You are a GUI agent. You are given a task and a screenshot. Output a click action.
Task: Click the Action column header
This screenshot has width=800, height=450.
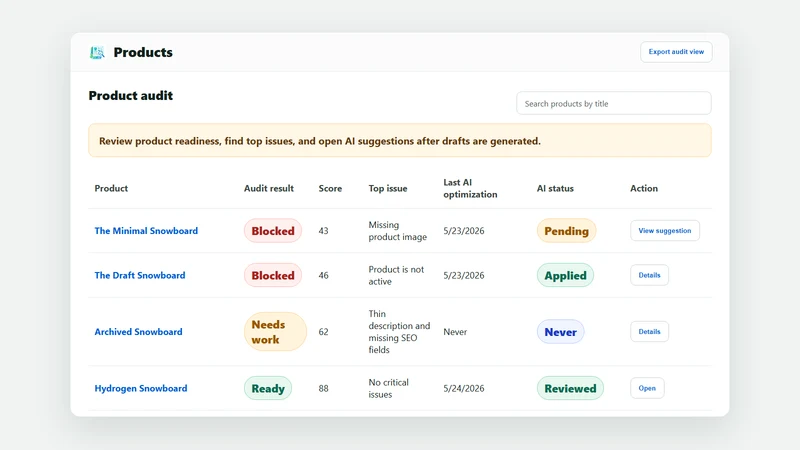pos(644,188)
